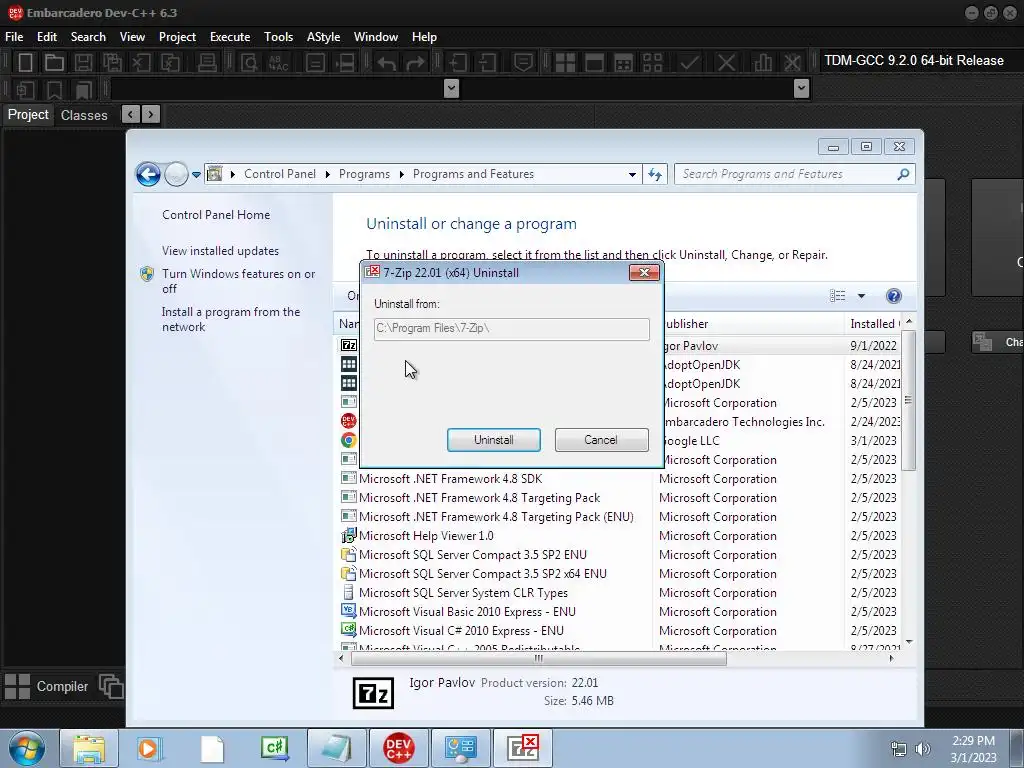Expand the Control Panel breadcrumb arrow

click(x=327, y=174)
